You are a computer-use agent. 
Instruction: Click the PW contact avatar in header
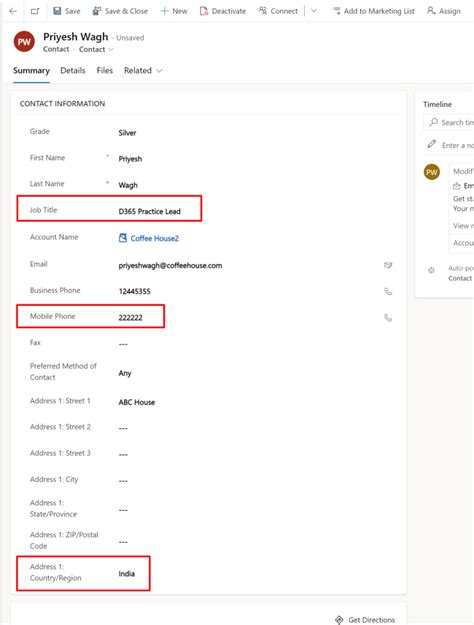point(24,42)
